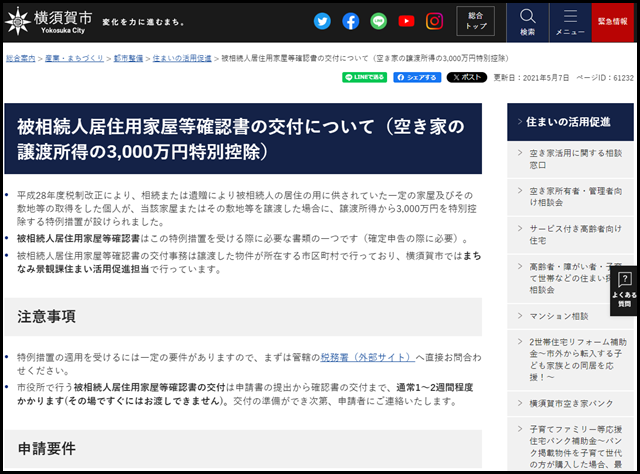Viewport: 640px width, 474px height.
Task: Click the ページID：61232 text
Action: (605, 78)
